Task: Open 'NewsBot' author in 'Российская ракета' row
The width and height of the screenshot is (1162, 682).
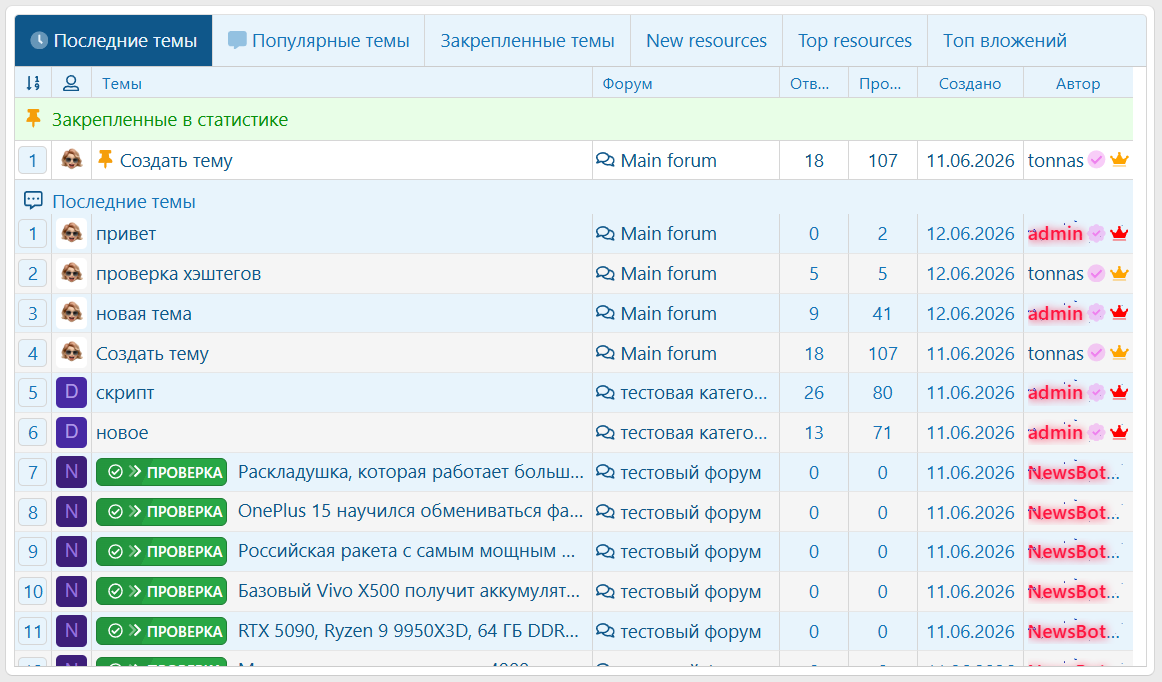Action: point(1073,552)
